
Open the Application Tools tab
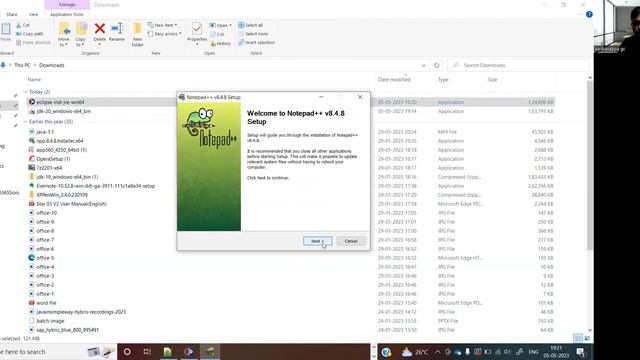pos(67,14)
